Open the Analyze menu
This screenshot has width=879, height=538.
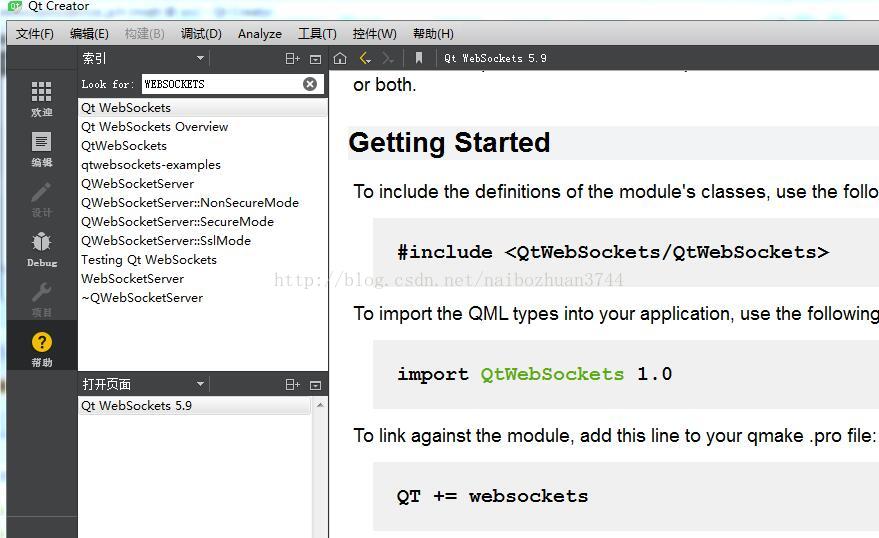[x=260, y=34]
